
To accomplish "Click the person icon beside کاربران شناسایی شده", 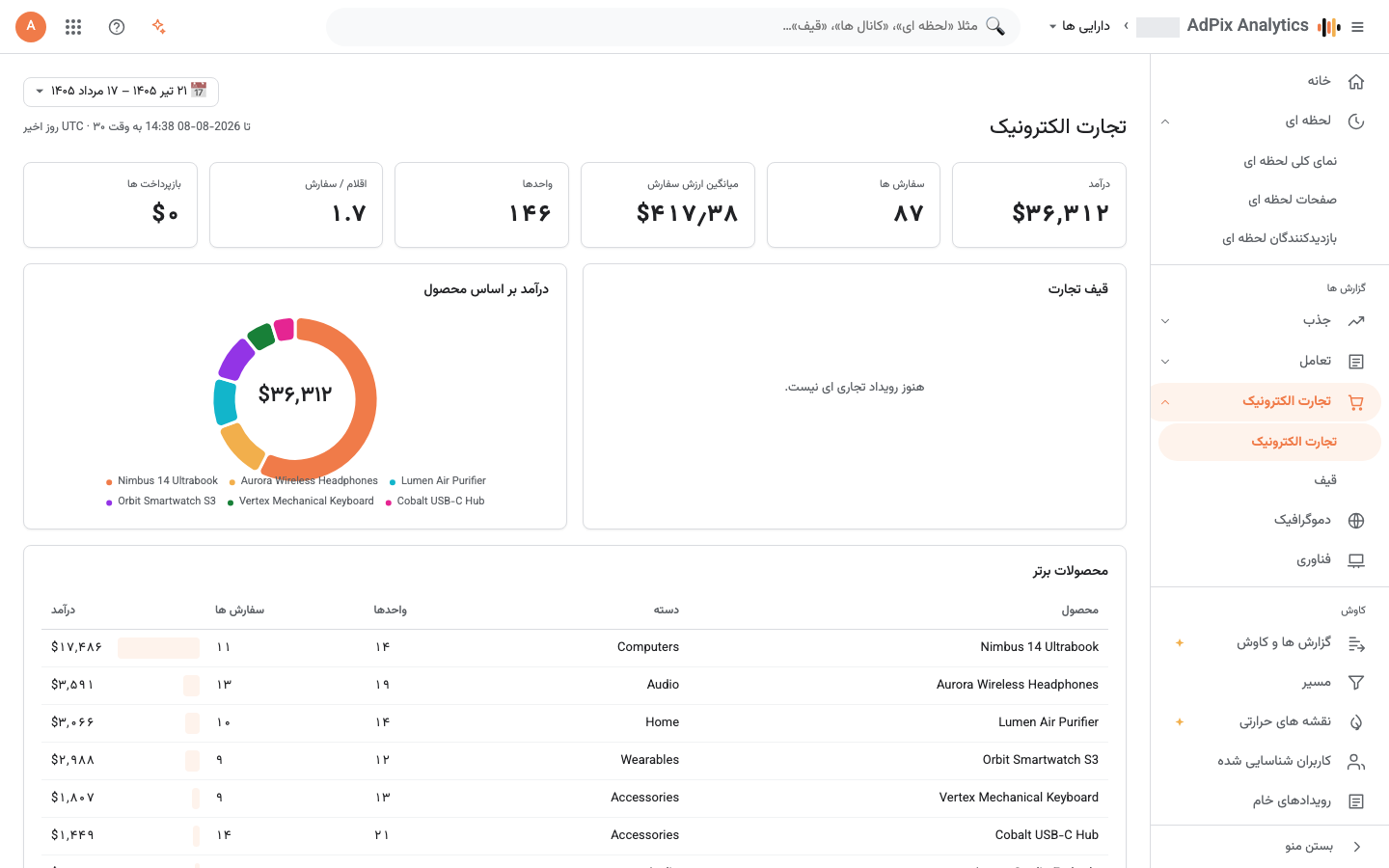I will point(1356,762).
